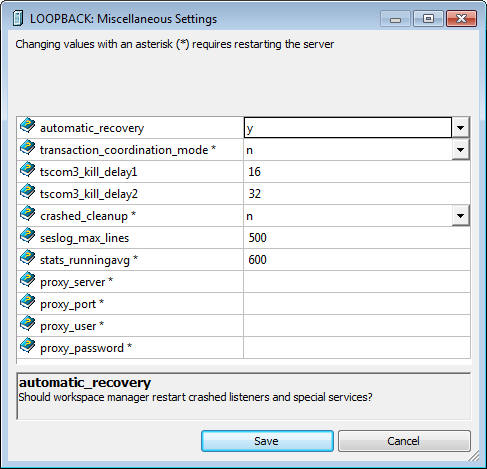Viewport: 487px width, 469px height.
Task: Select the proxy_user row label
Action: pos(72,326)
